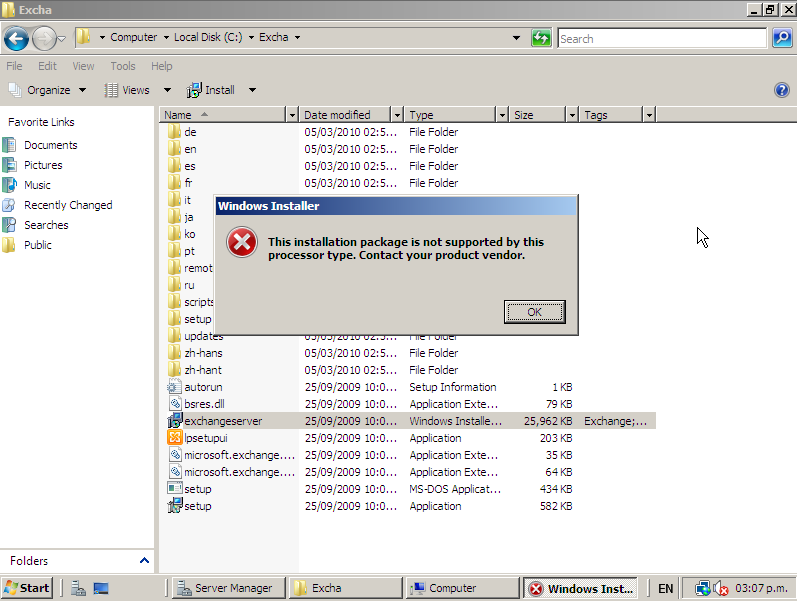Open the File menu
Image resolution: width=797 pixels, height=601 pixels.
pyautogui.click(x=14, y=66)
